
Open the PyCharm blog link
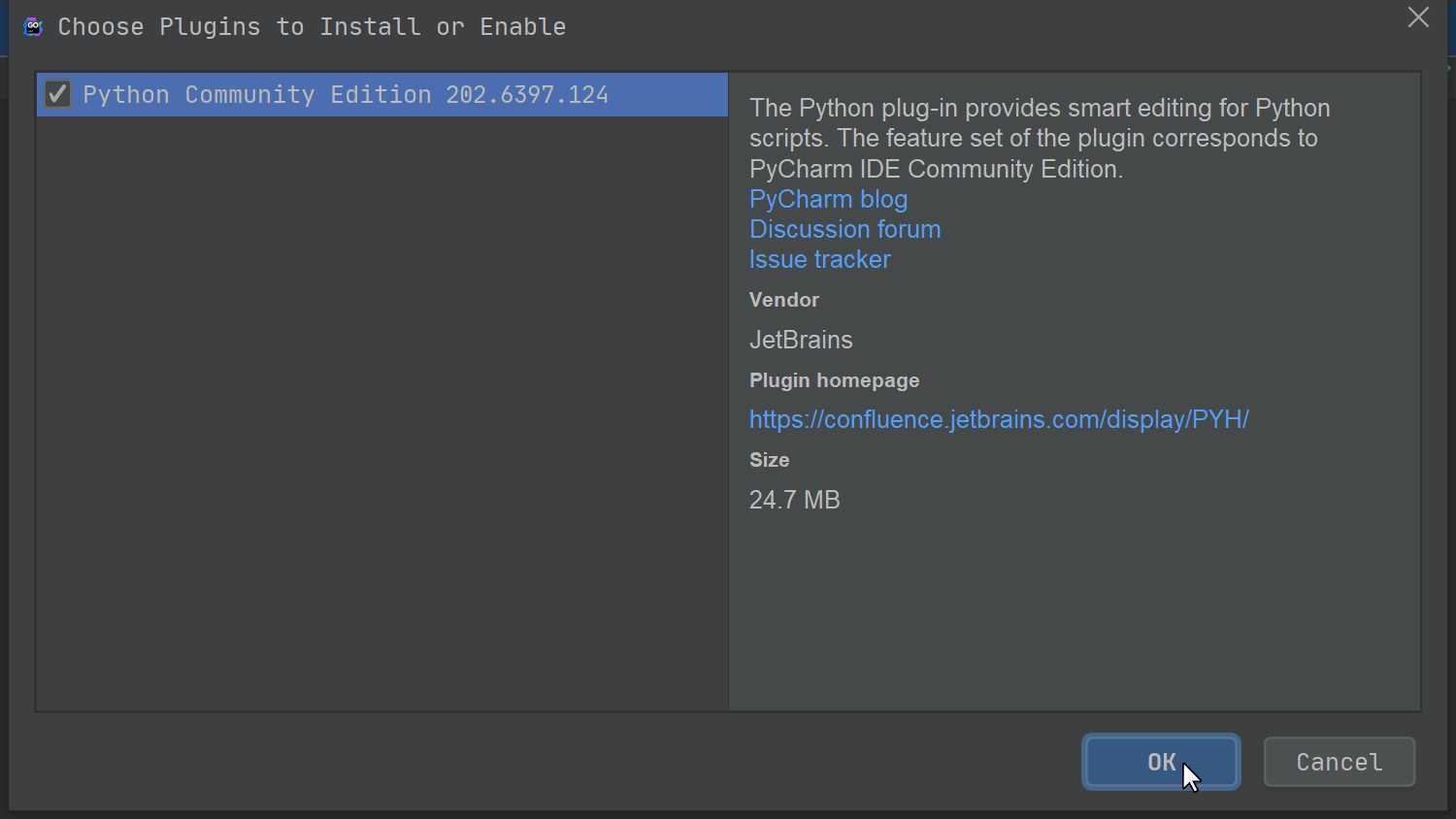tap(828, 199)
